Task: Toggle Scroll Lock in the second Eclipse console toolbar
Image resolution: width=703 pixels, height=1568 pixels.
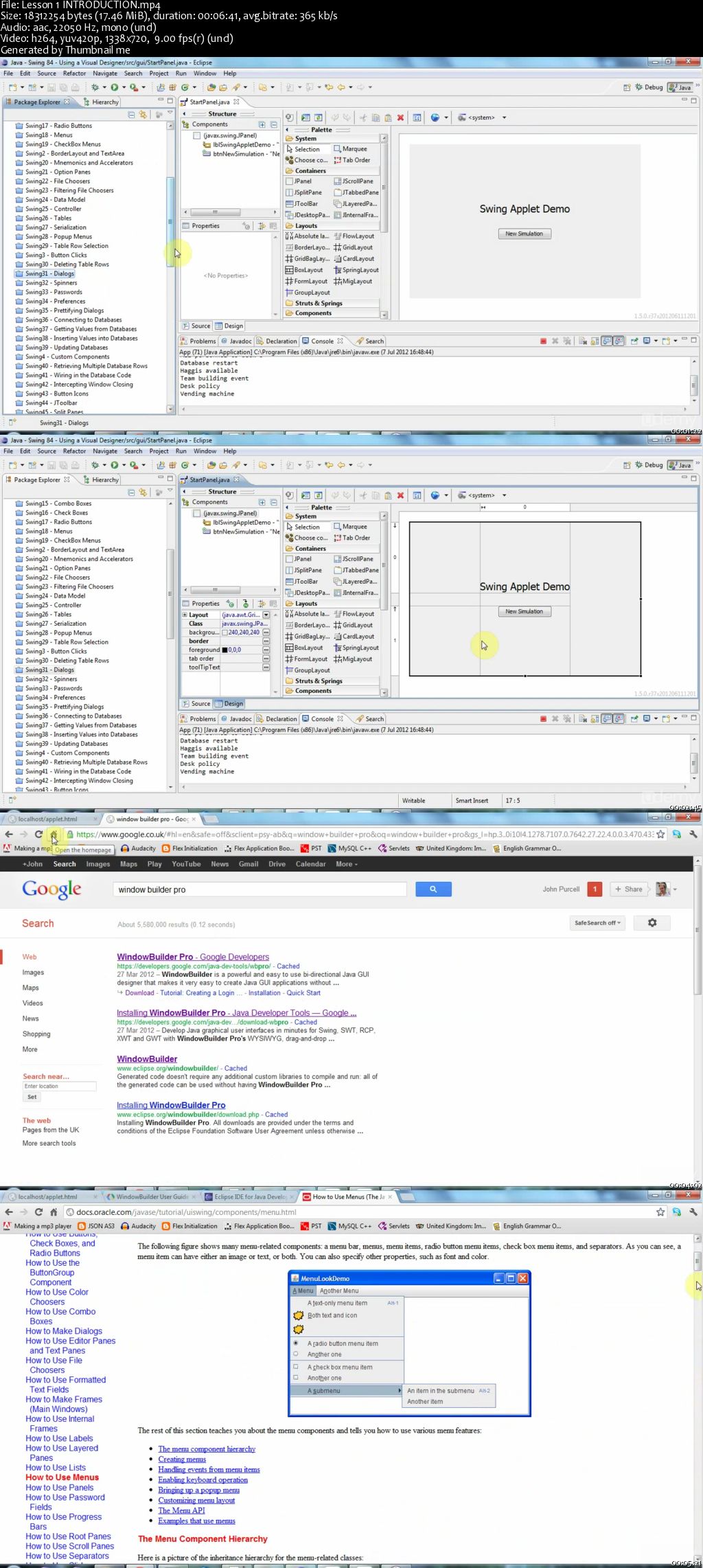Action: 595,718
